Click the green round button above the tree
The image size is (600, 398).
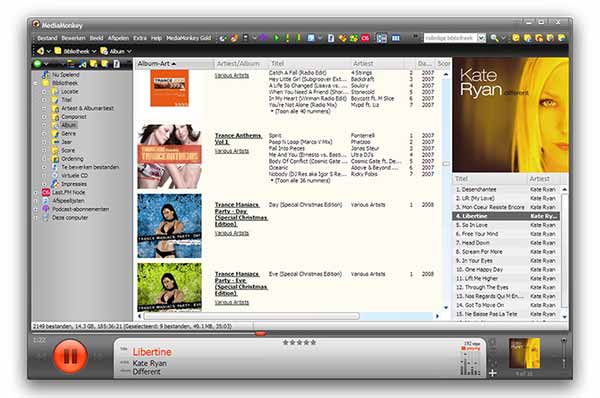[38, 64]
